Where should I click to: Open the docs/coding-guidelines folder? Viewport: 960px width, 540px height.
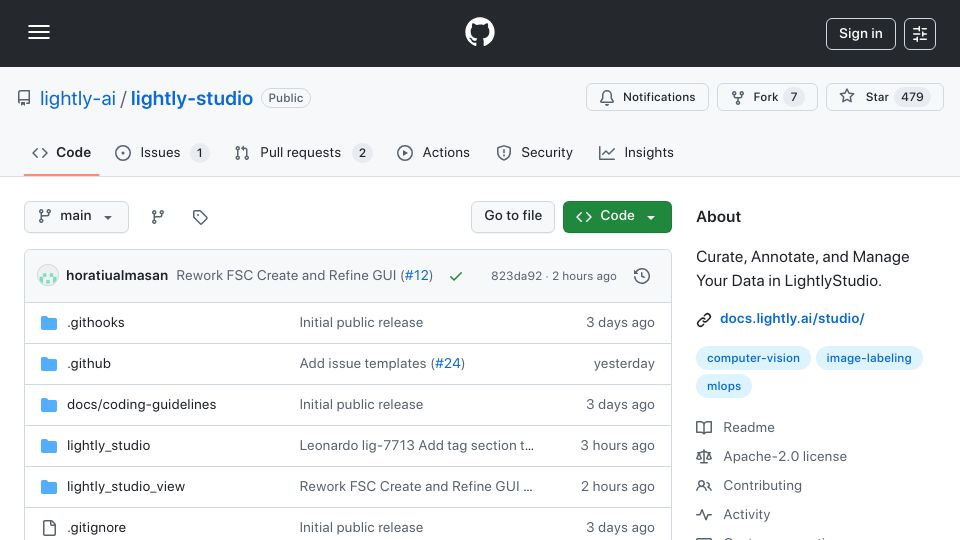(x=141, y=405)
